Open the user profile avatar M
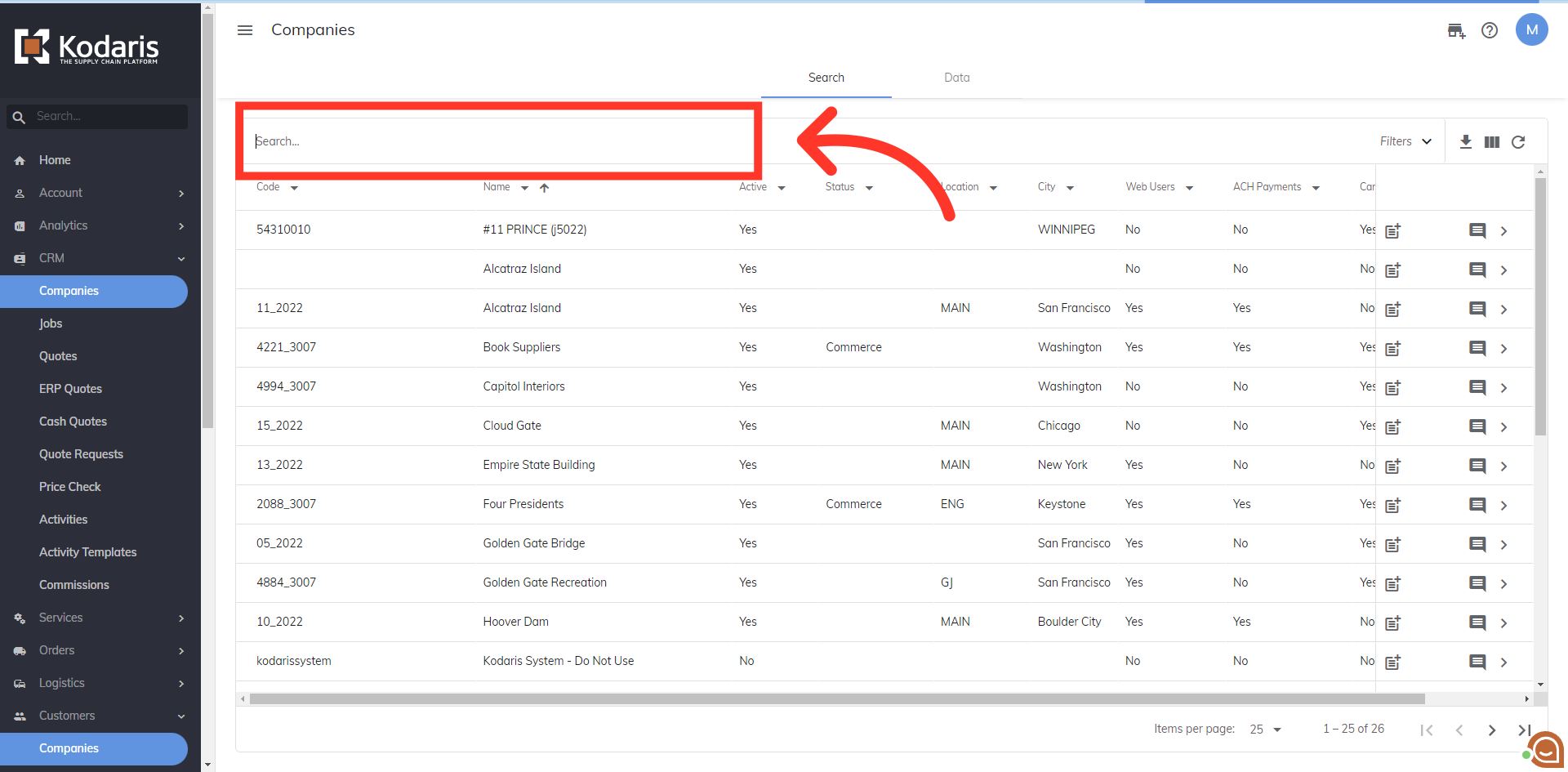 [1532, 30]
